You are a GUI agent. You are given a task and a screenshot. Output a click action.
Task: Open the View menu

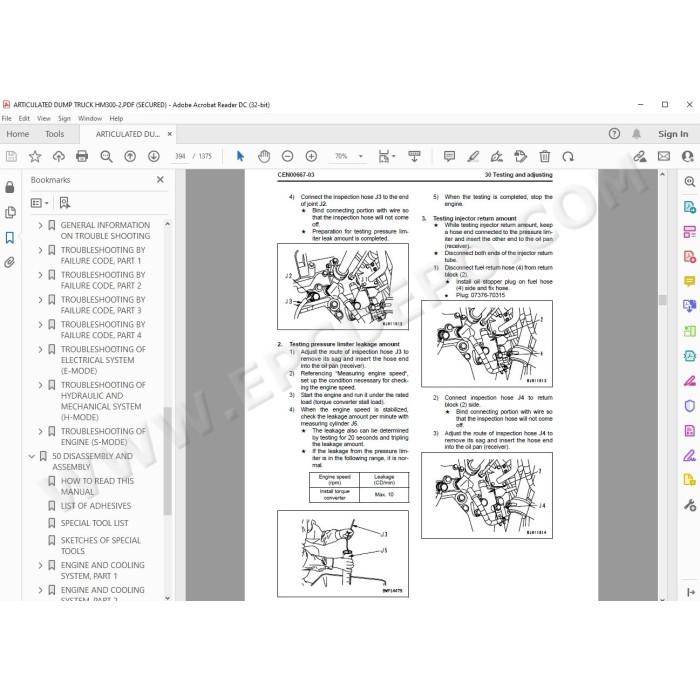[44, 118]
